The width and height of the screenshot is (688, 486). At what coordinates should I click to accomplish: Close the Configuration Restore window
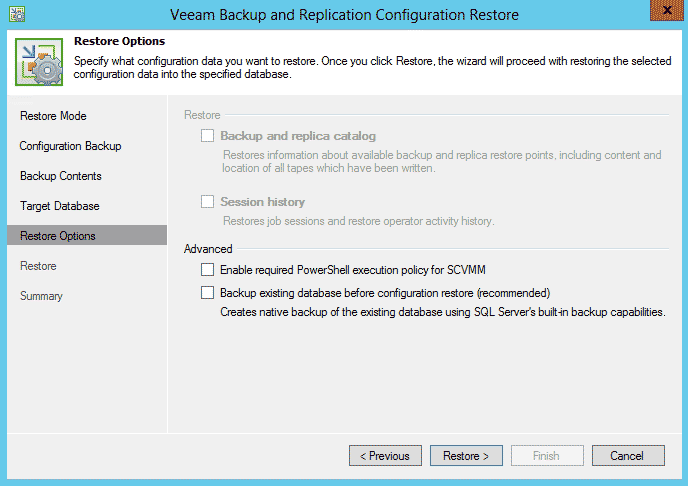tap(666, 11)
